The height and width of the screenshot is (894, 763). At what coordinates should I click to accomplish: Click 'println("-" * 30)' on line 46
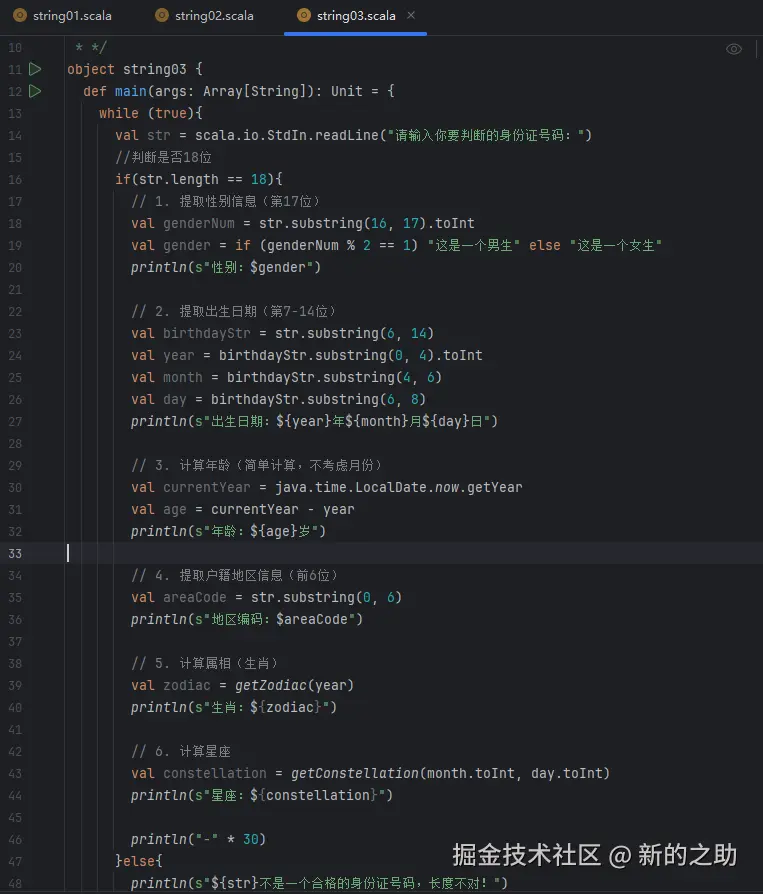pos(198,839)
